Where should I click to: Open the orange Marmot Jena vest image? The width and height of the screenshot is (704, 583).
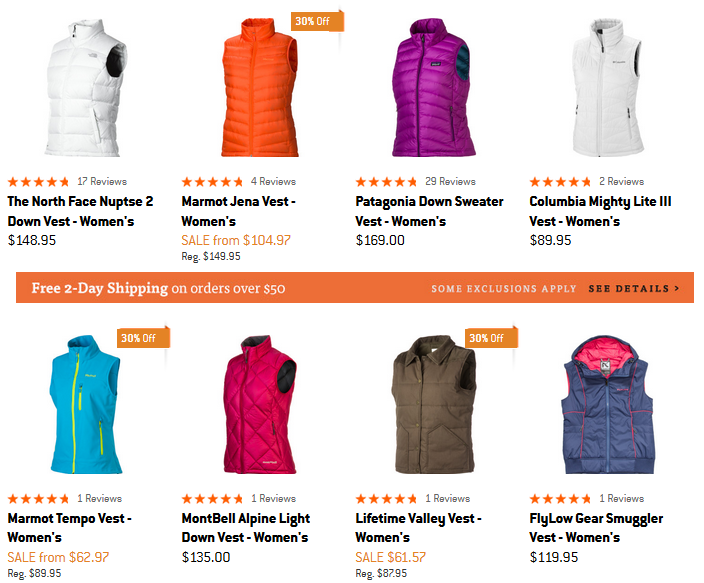(260, 88)
